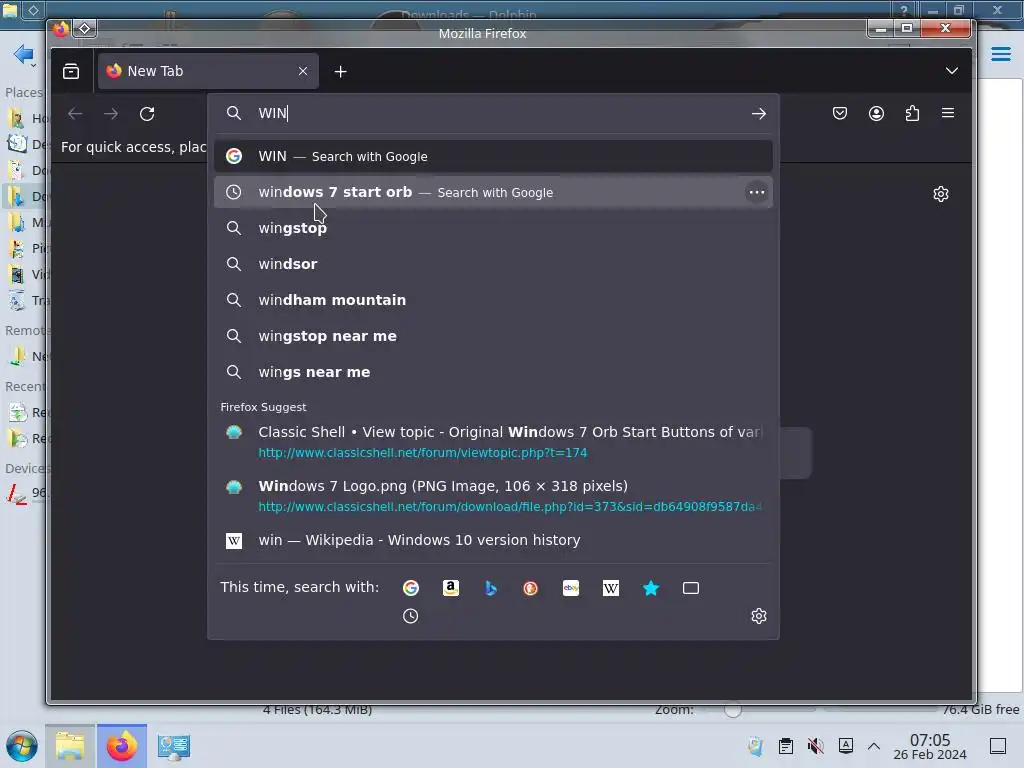Open the new tab page personalize gear
Screen dimensions: 1024x768
click(940, 194)
